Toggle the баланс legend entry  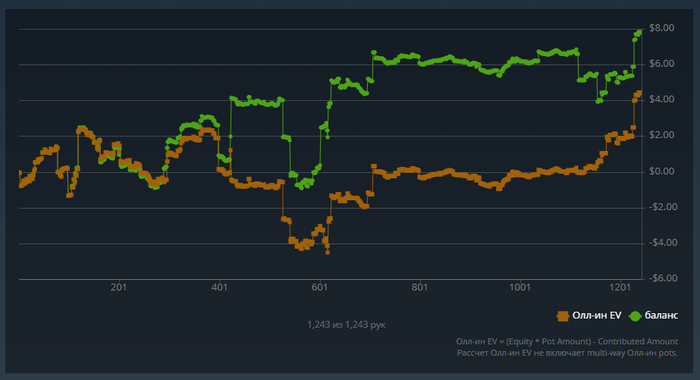click(654, 316)
